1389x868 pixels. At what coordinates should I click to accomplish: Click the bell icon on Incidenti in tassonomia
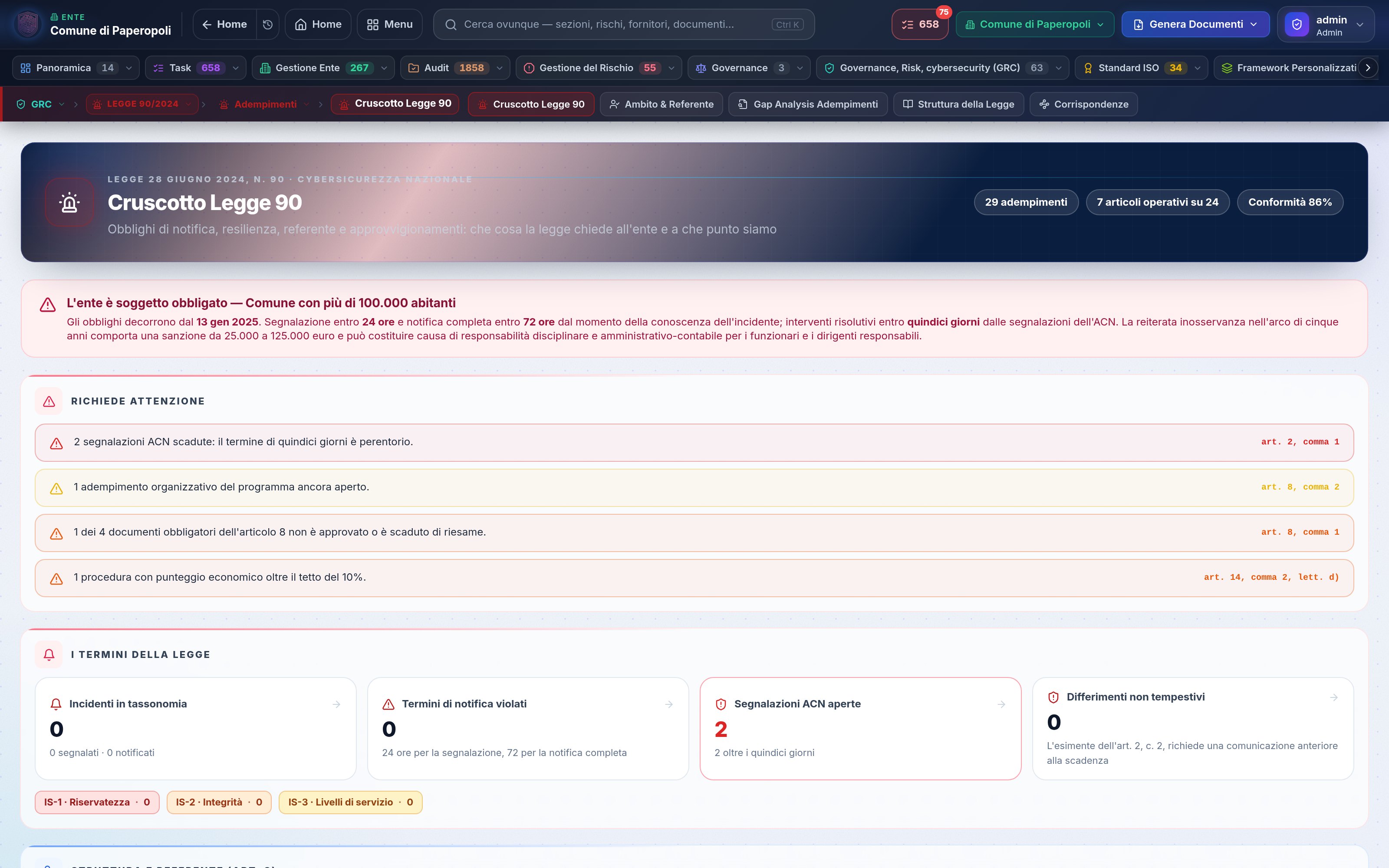[x=56, y=704]
